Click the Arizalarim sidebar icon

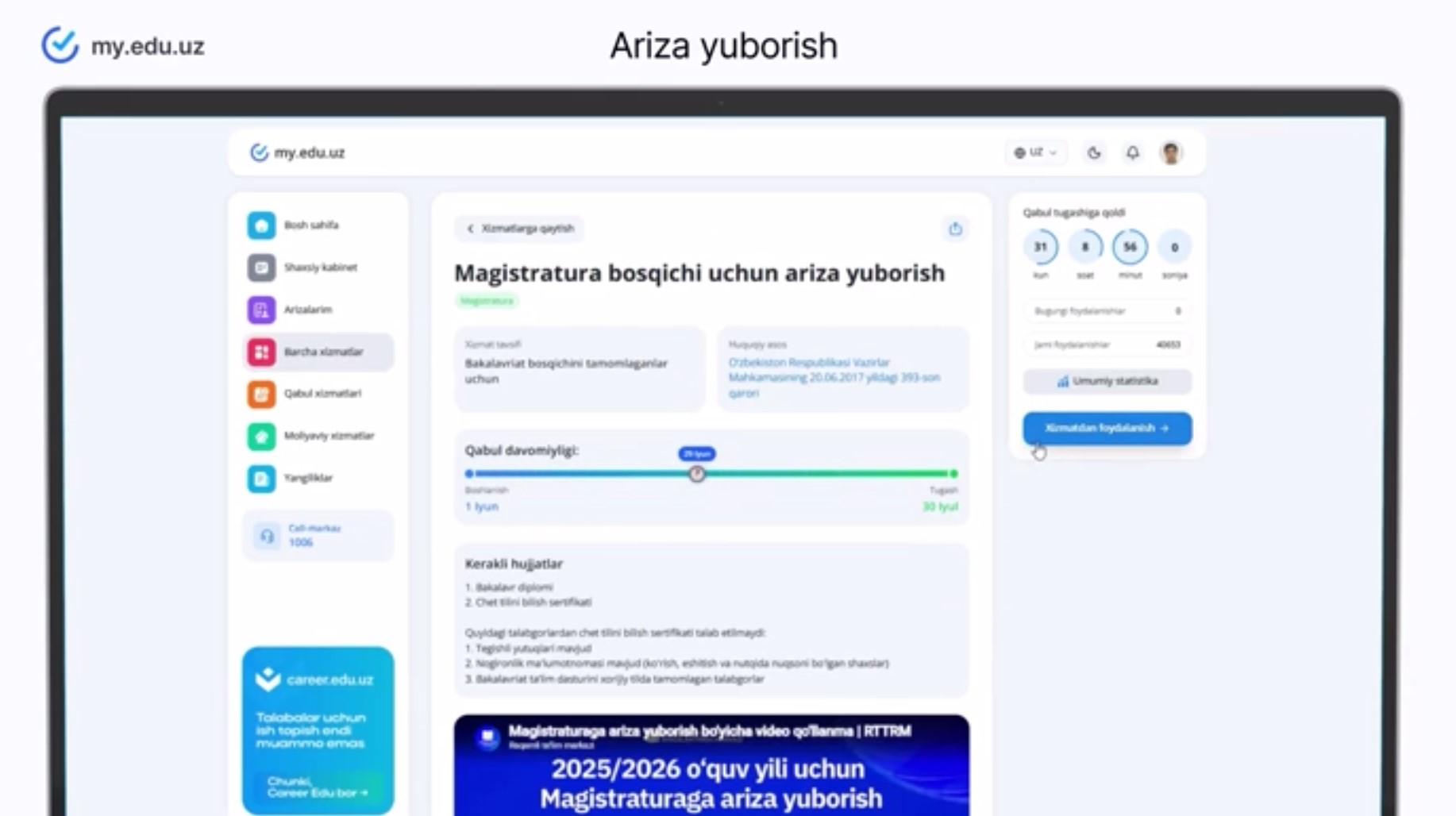click(x=261, y=310)
